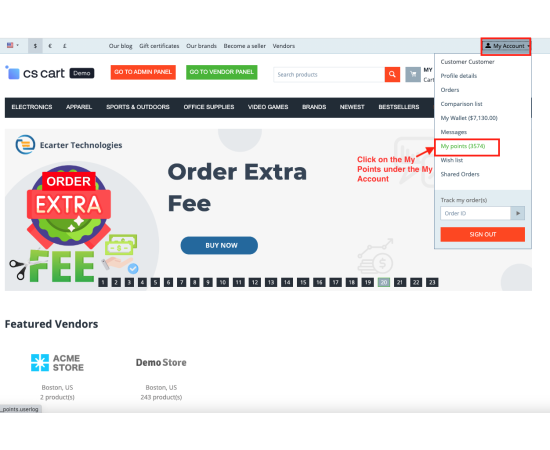Click the Ecarter Technologies logo icon

click(x=25, y=145)
